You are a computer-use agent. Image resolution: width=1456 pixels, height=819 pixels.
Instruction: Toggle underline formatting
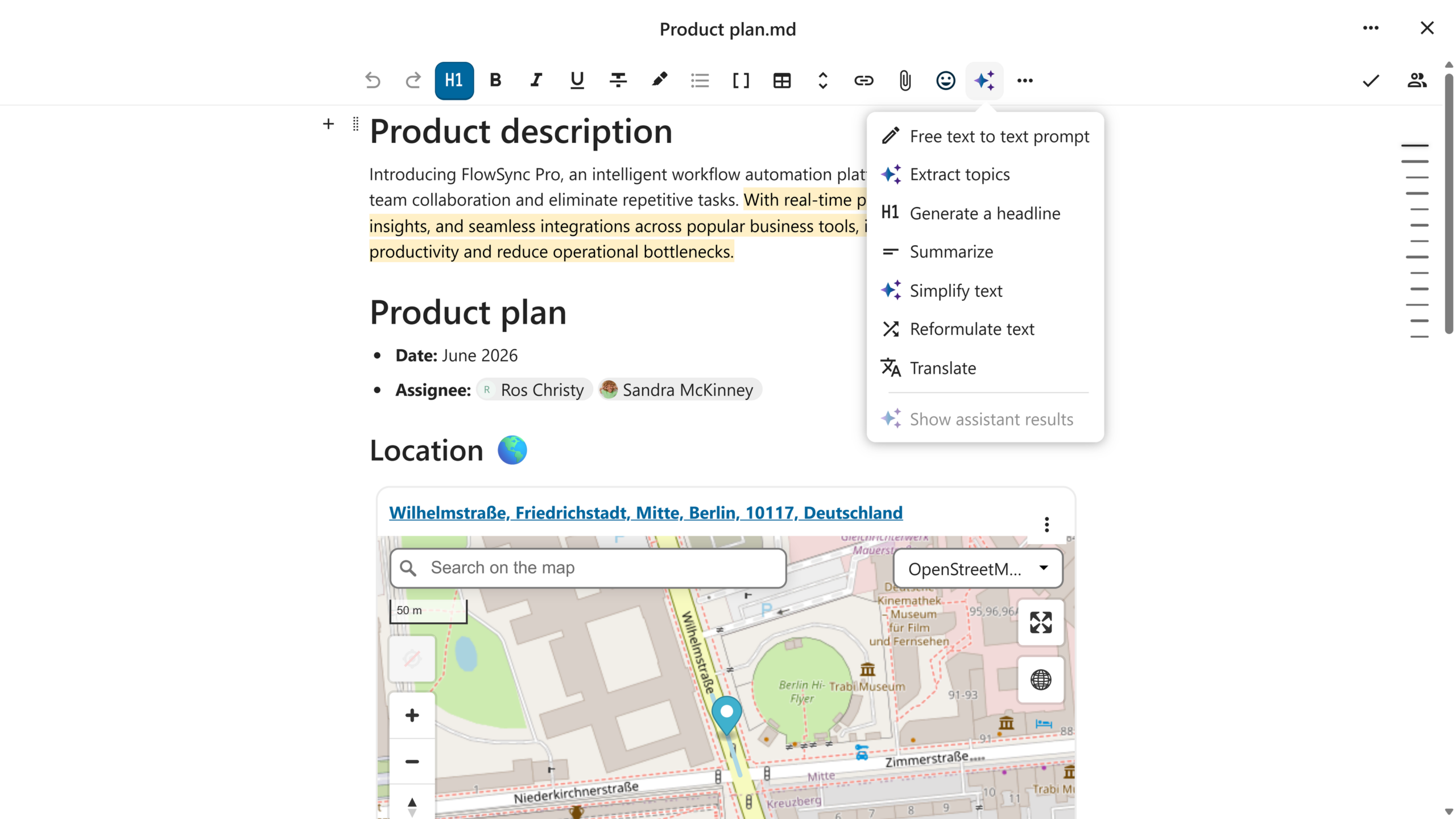pos(577,80)
